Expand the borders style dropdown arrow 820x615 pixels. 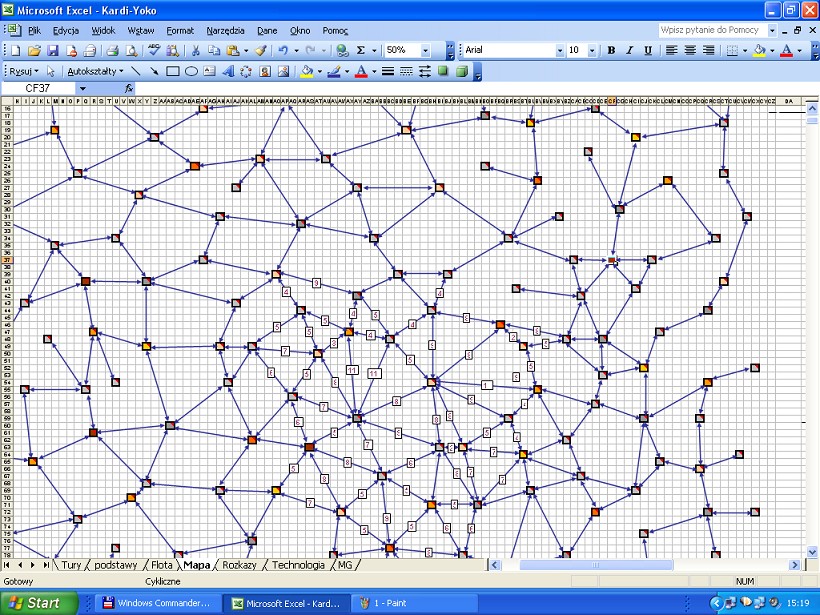click(x=745, y=51)
